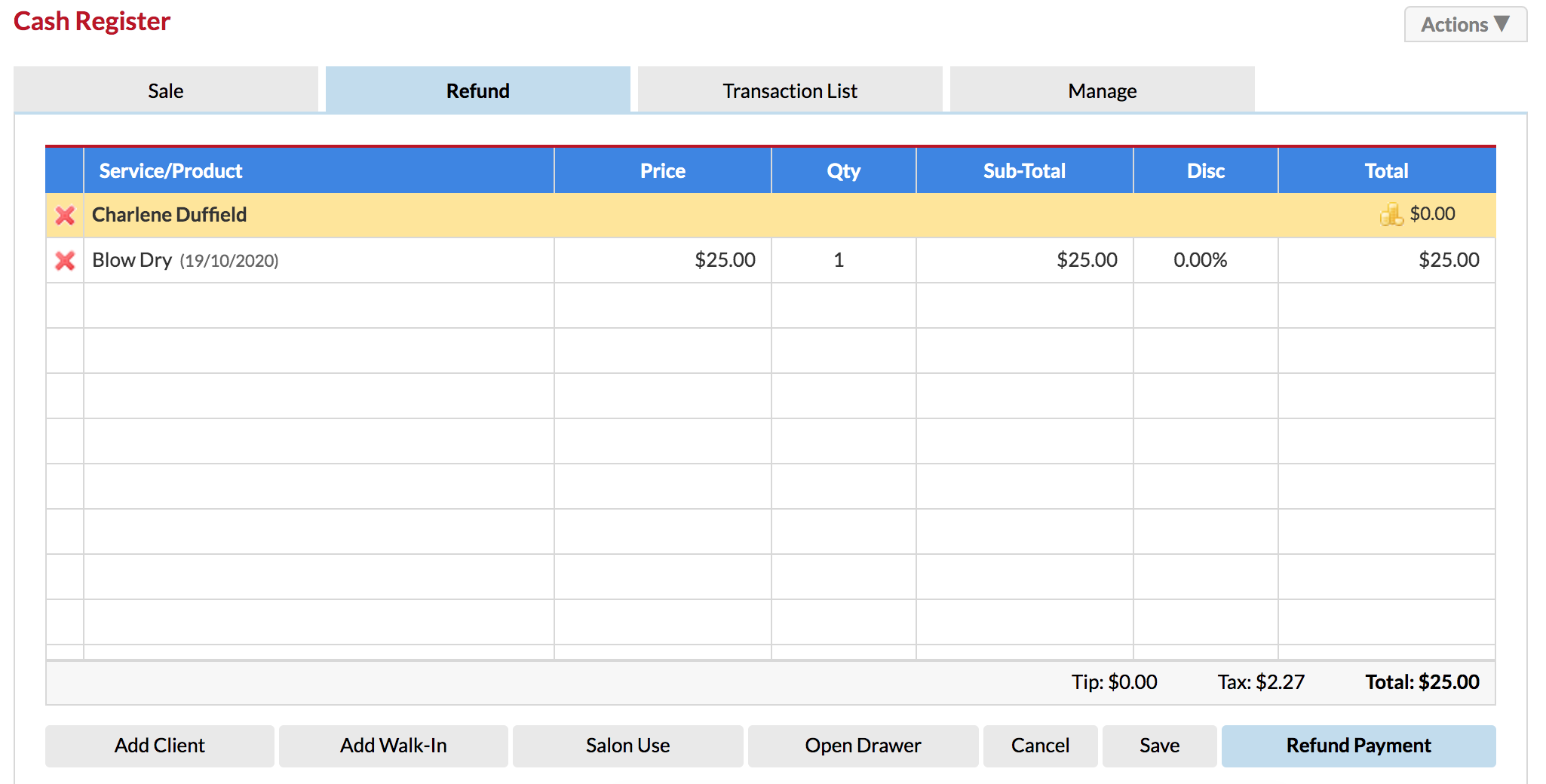The image size is (1546, 784).
Task: Click the Qty column header
Action: (844, 171)
